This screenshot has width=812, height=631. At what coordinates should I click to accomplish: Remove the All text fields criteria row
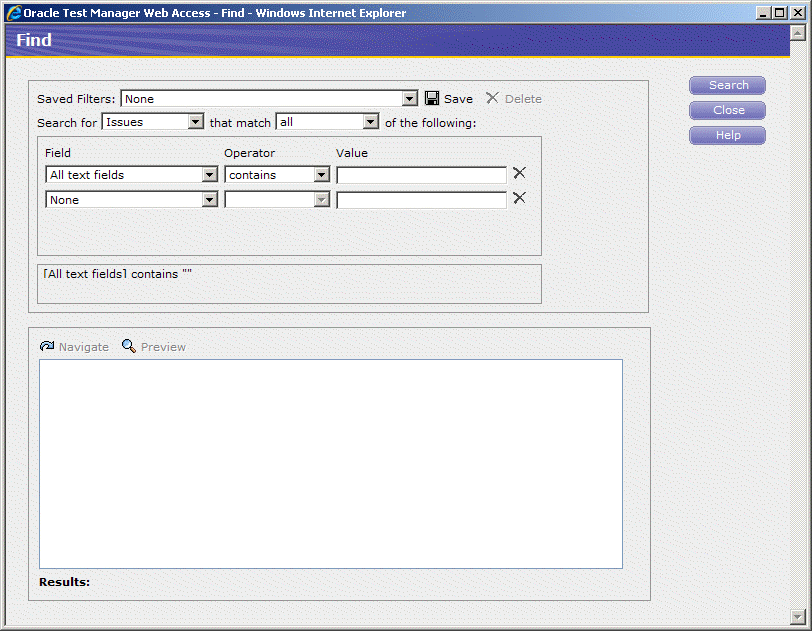(519, 173)
